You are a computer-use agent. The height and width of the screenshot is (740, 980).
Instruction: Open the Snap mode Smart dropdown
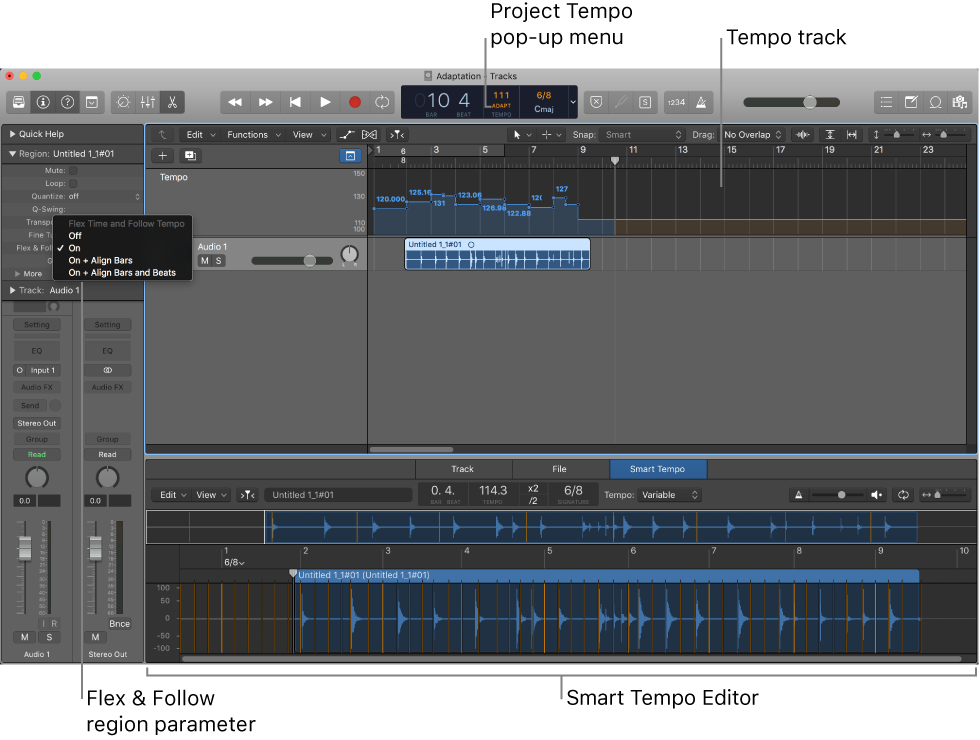pos(642,133)
